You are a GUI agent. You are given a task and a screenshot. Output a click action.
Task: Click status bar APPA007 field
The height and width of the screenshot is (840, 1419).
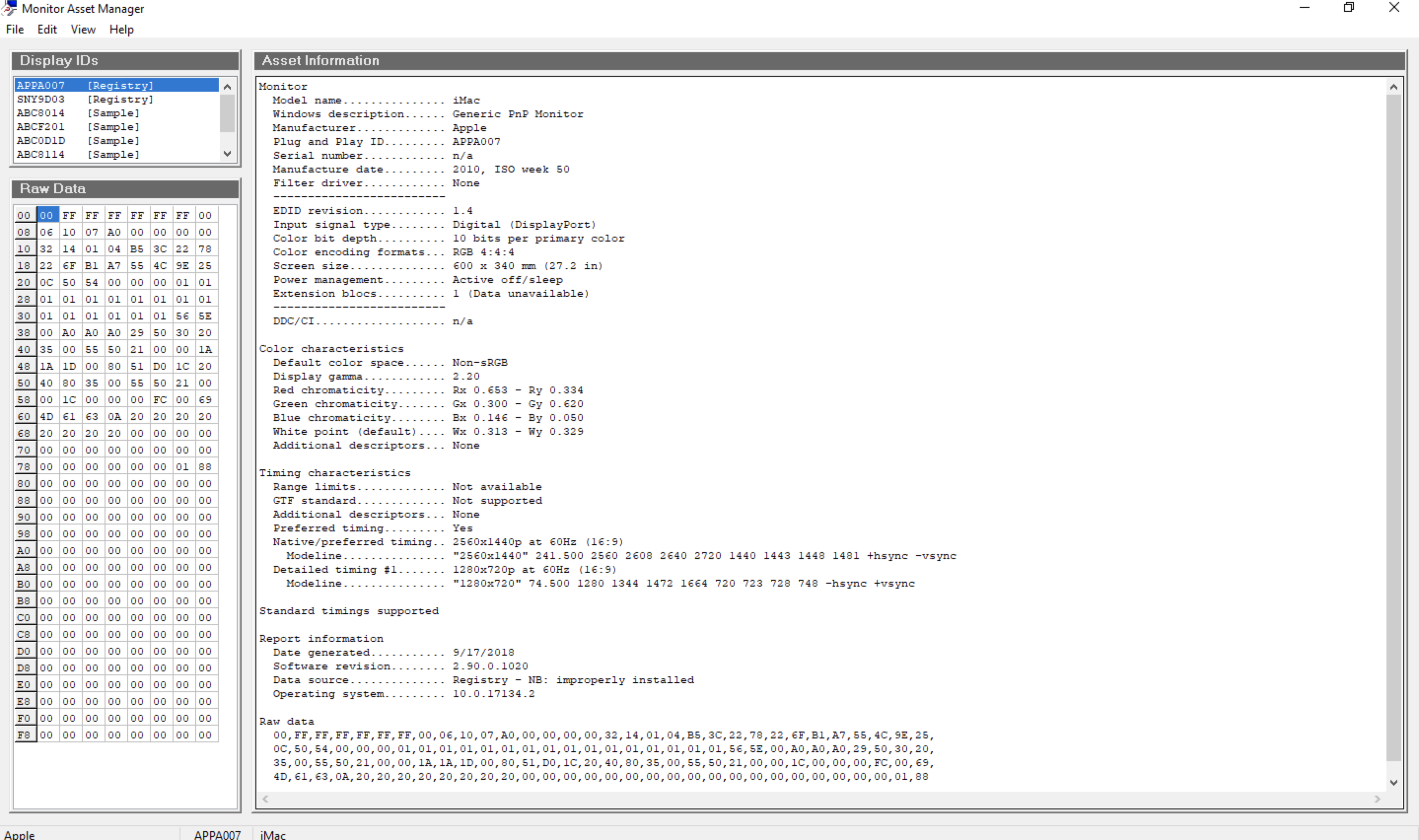point(217,835)
